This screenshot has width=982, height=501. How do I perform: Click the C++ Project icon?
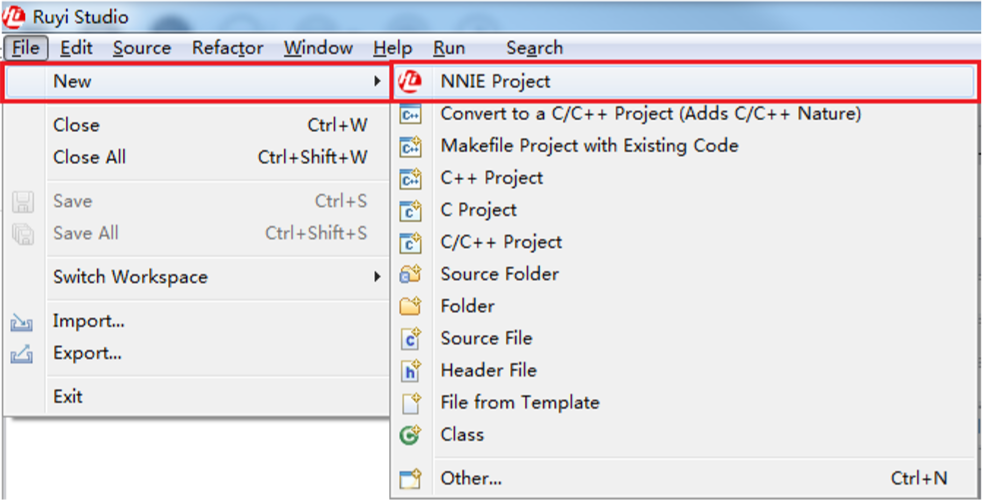(x=410, y=179)
